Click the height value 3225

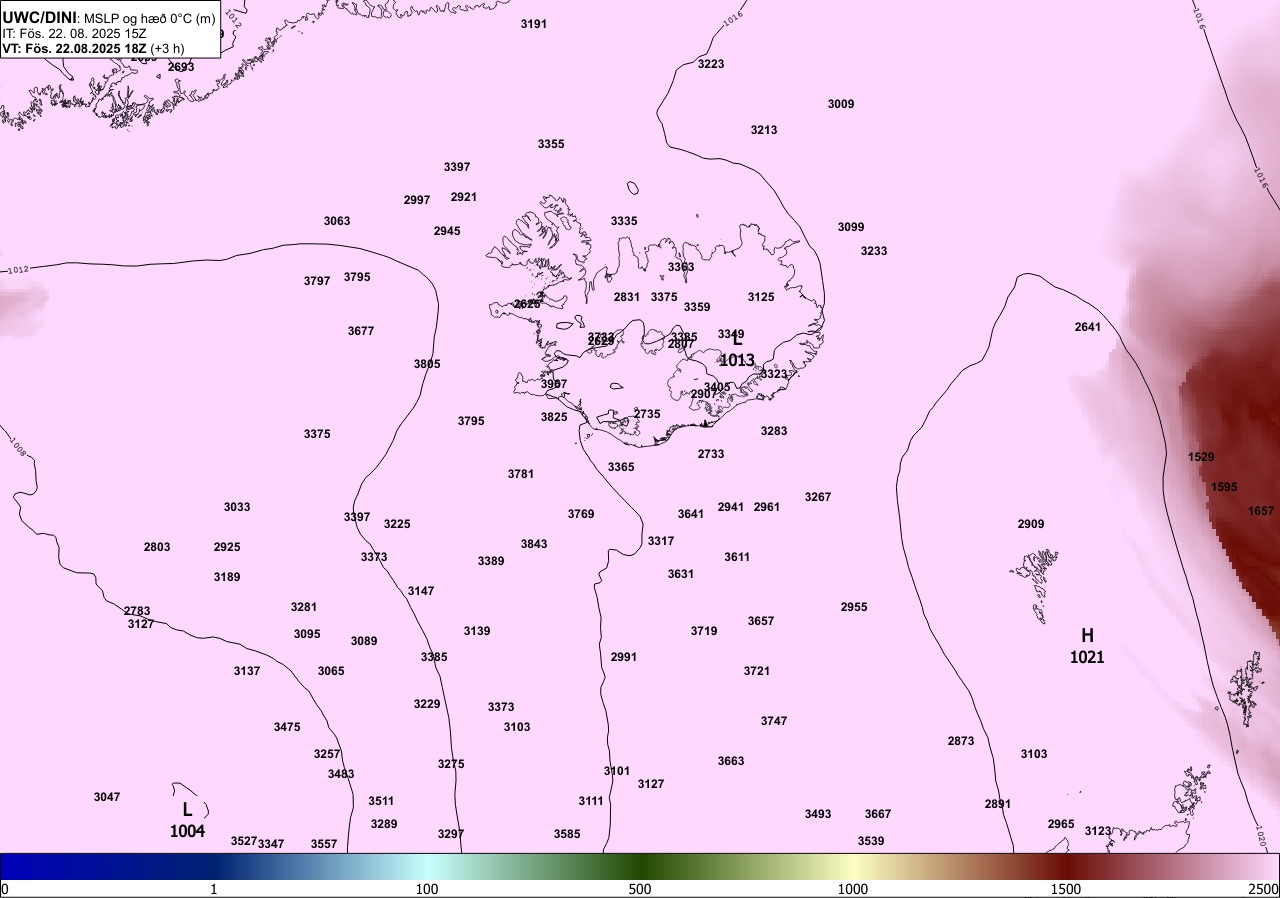coord(397,524)
